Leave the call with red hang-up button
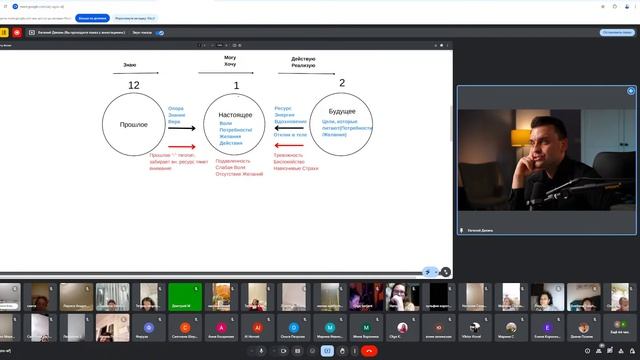This screenshot has width=640, height=360. pos(369,351)
